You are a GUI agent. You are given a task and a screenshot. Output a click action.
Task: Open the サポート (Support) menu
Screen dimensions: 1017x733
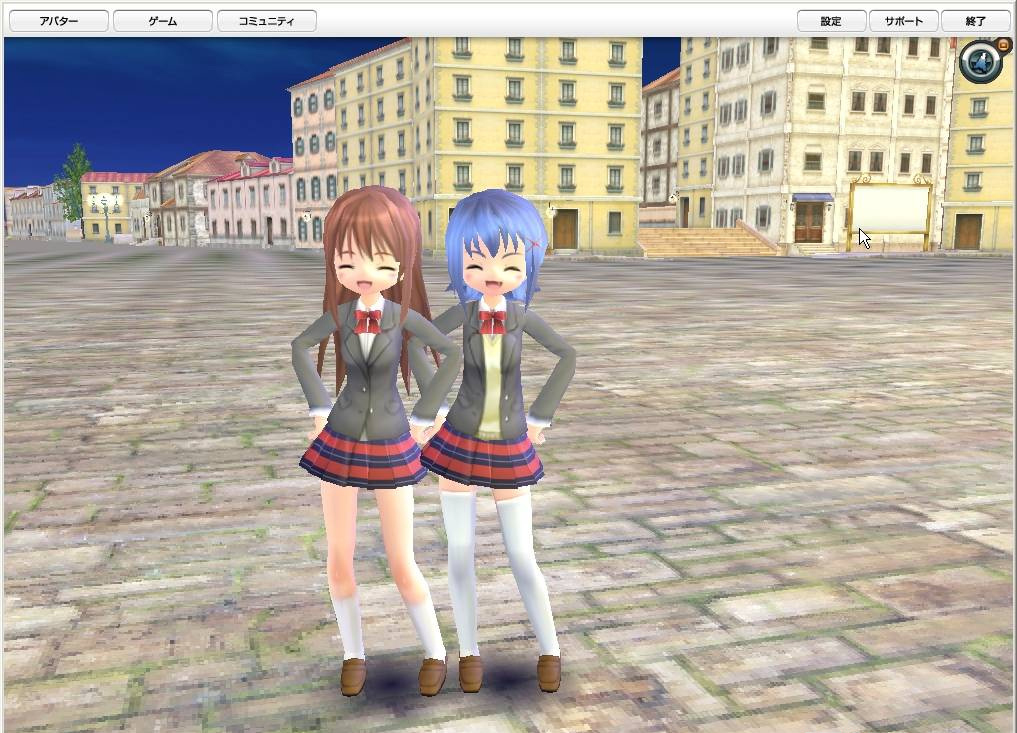pos(903,21)
